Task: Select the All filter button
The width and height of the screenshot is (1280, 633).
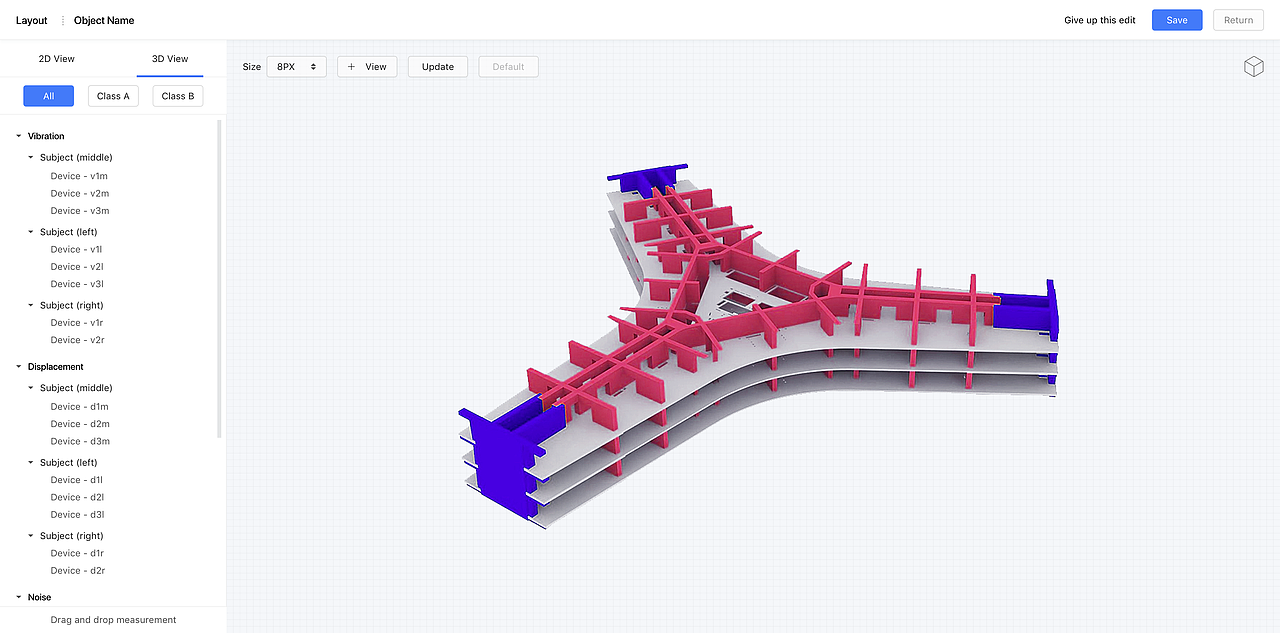Action: pyautogui.click(x=48, y=96)
